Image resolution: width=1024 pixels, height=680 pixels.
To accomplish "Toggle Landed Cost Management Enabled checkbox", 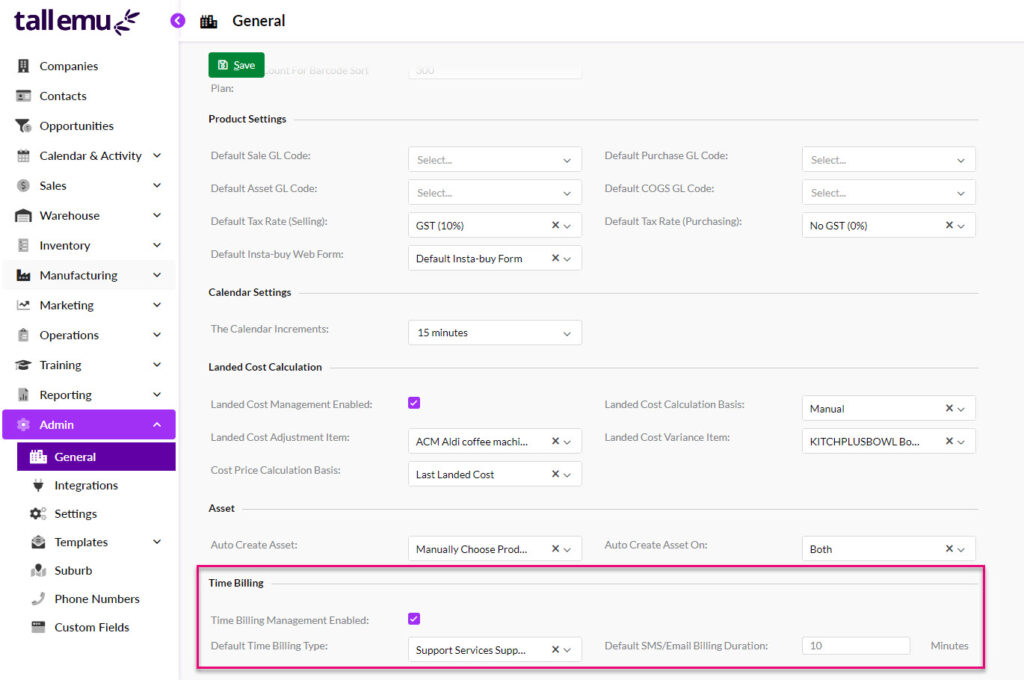I will pyautogui.click(x=414, y=403).
